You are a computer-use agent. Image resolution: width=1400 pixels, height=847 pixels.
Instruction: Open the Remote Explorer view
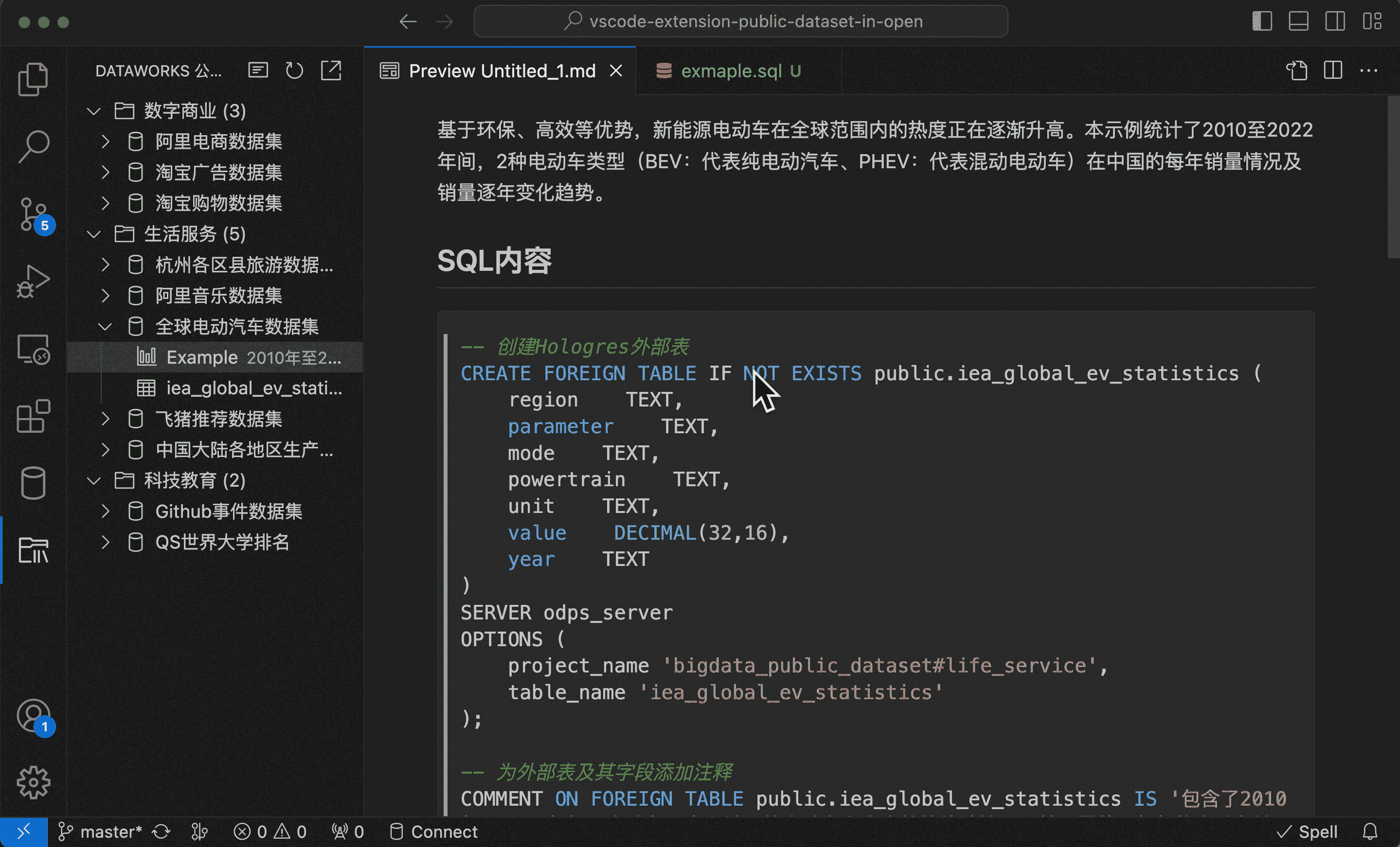point(33,349)
